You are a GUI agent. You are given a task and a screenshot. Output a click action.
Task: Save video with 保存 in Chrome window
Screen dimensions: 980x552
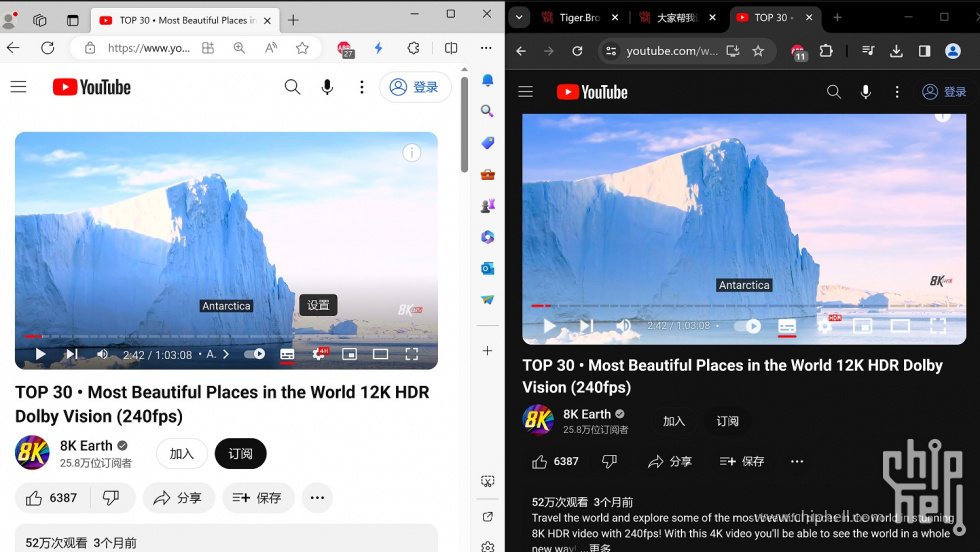coord(742,461)
